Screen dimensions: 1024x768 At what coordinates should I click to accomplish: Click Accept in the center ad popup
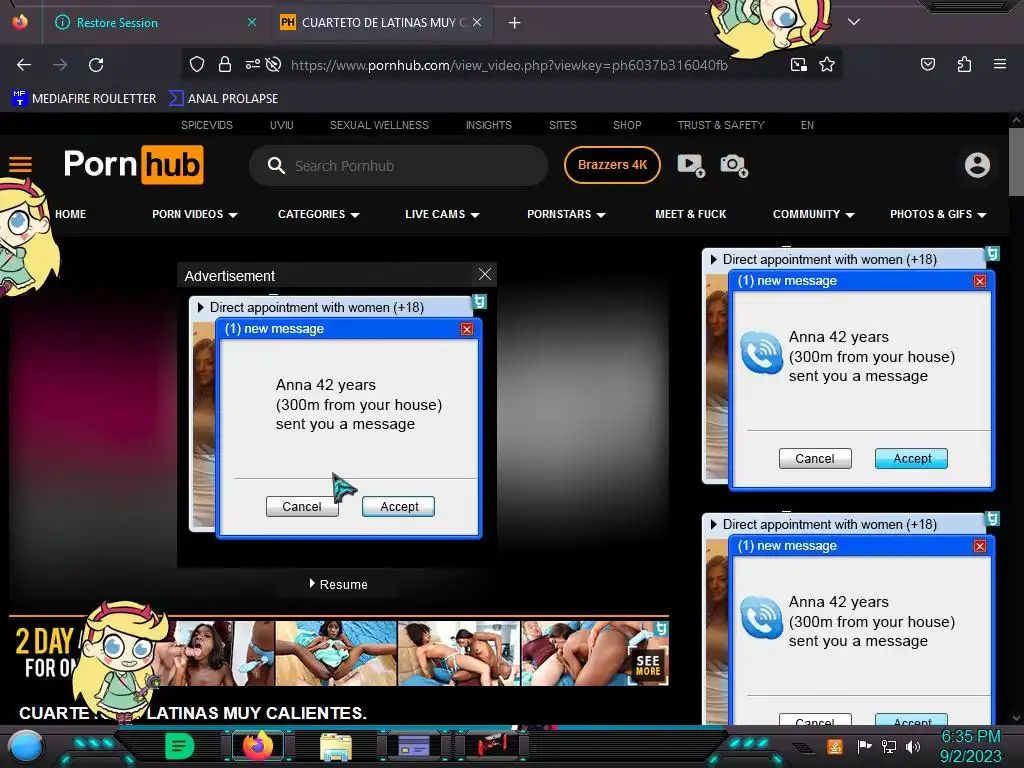(398, 507)
